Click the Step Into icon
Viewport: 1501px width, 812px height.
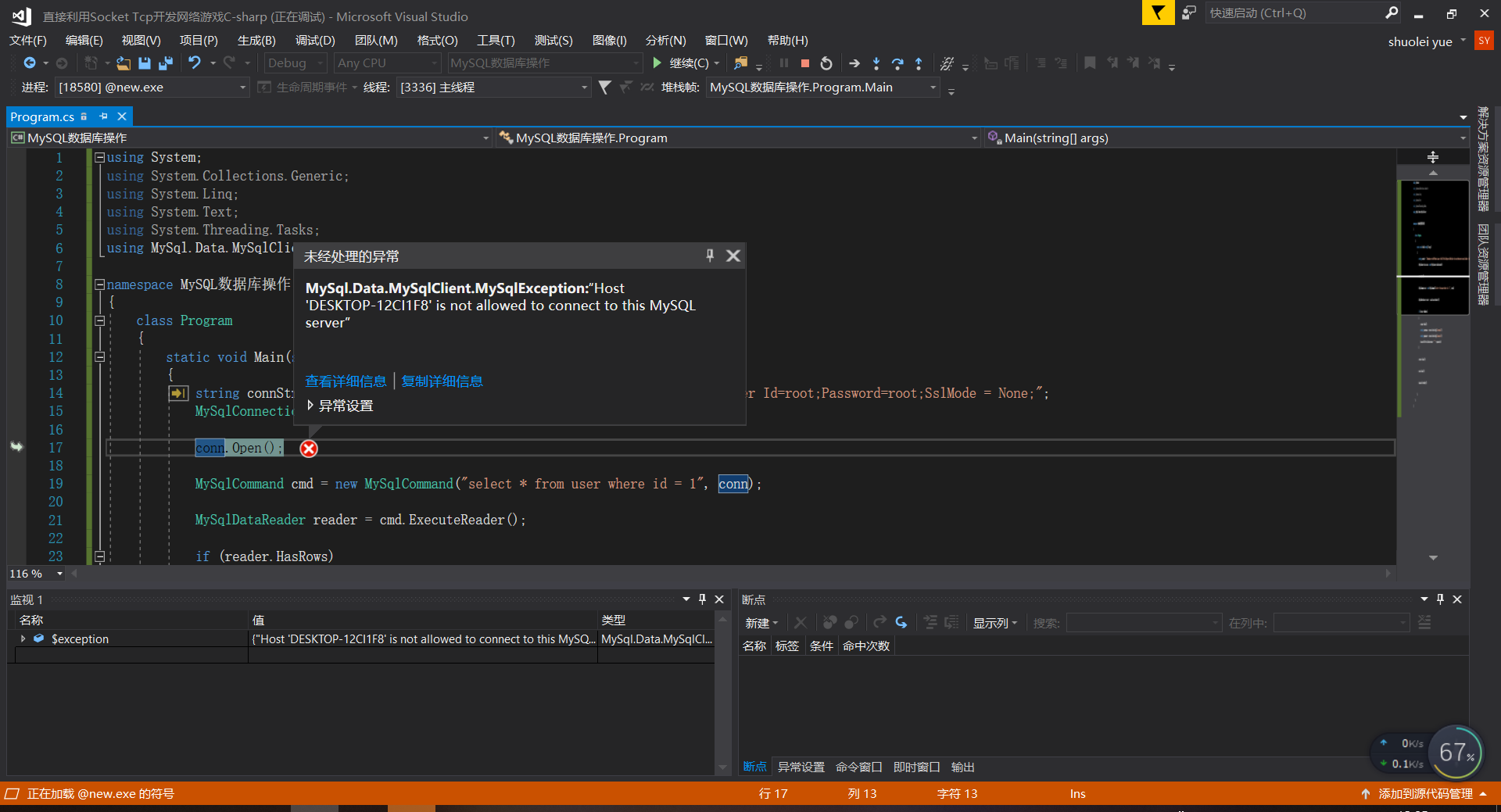pyautogui.click(x=876, y=63)
